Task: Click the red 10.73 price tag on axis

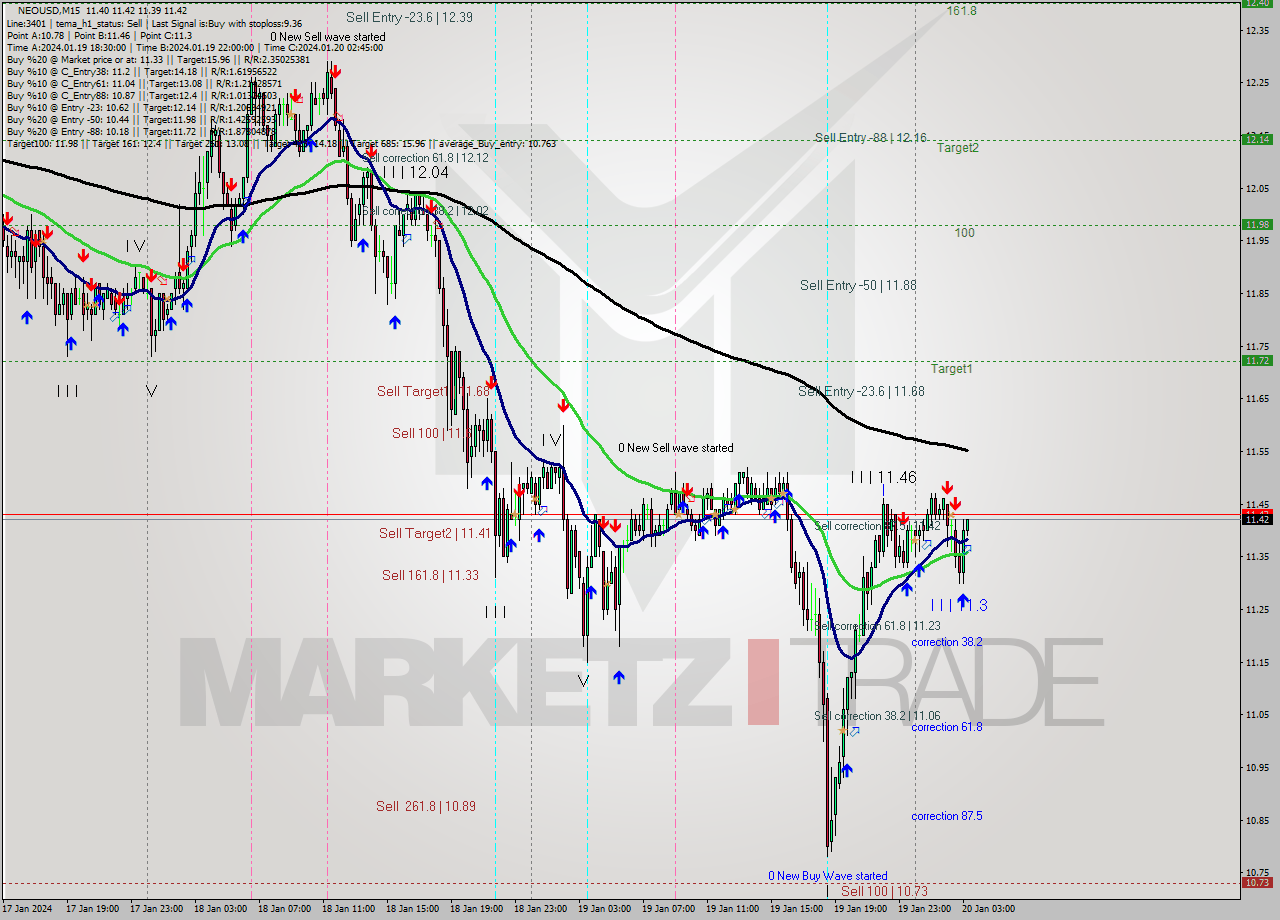Action: [1257, 882]
